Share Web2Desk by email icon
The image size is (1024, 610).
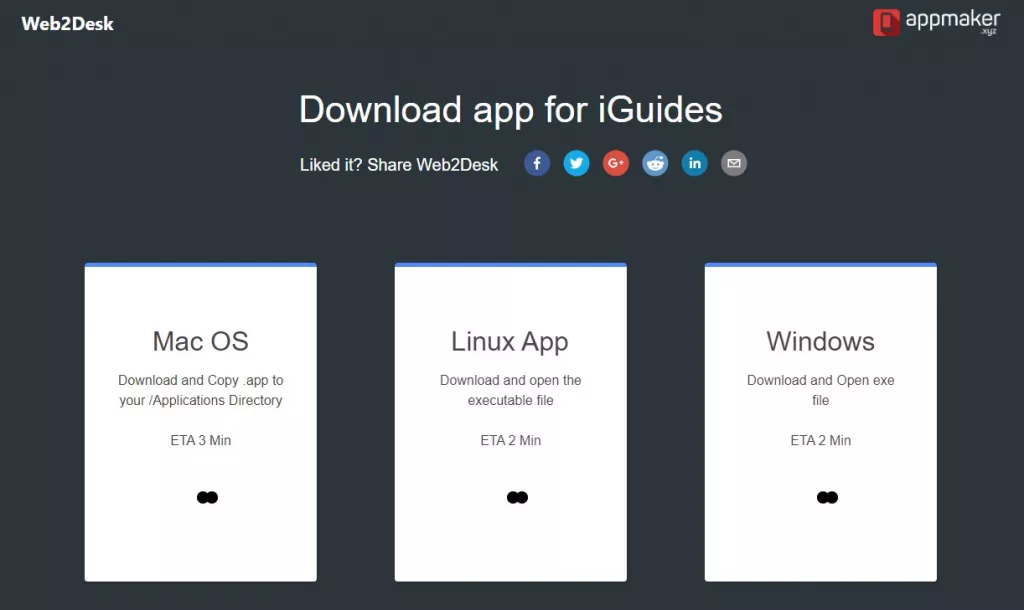[x=734, y=163]
